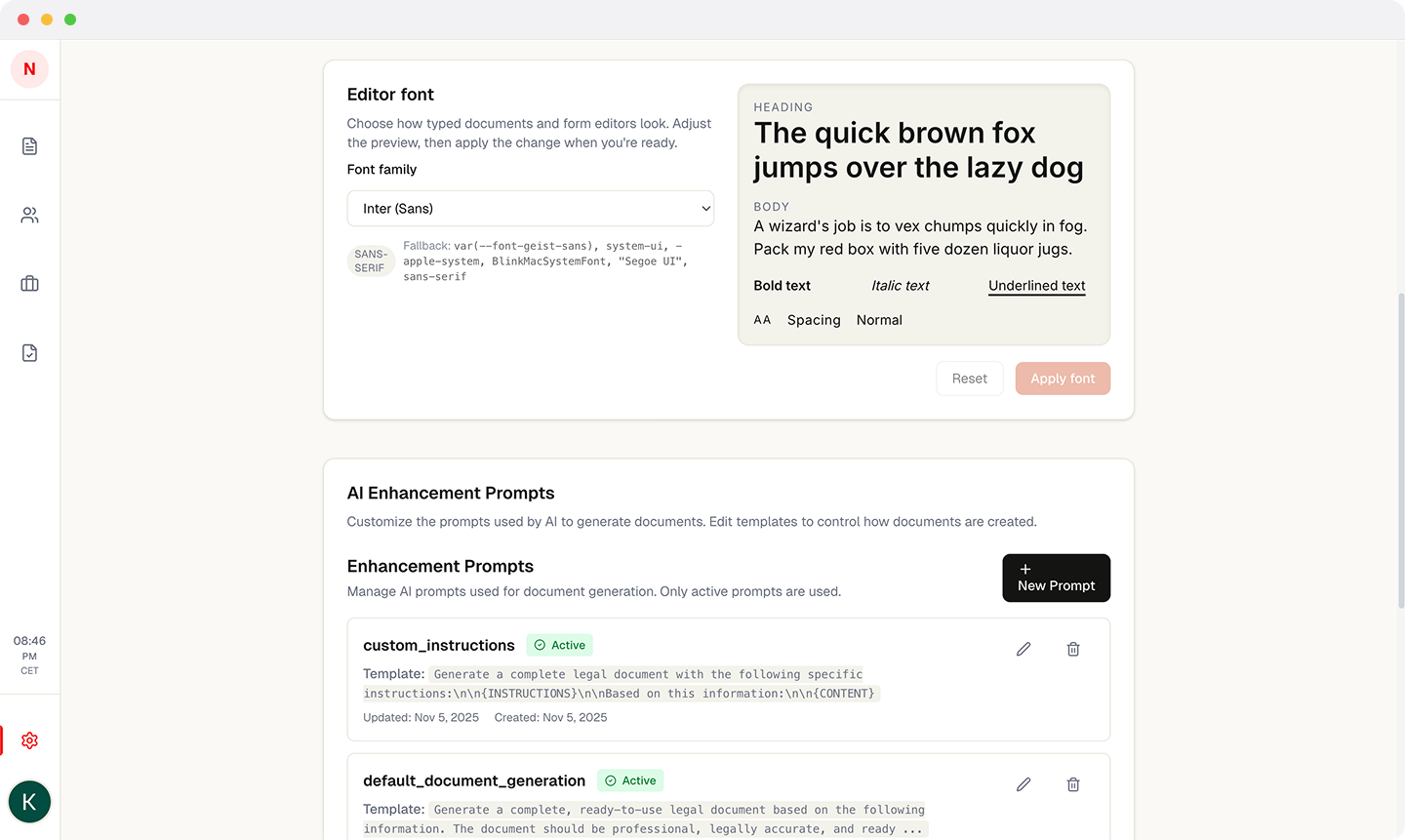Edit default_document_generation via its pencil icon
This screenshot has height=840, width=1405.
[x=1023, y=783]
